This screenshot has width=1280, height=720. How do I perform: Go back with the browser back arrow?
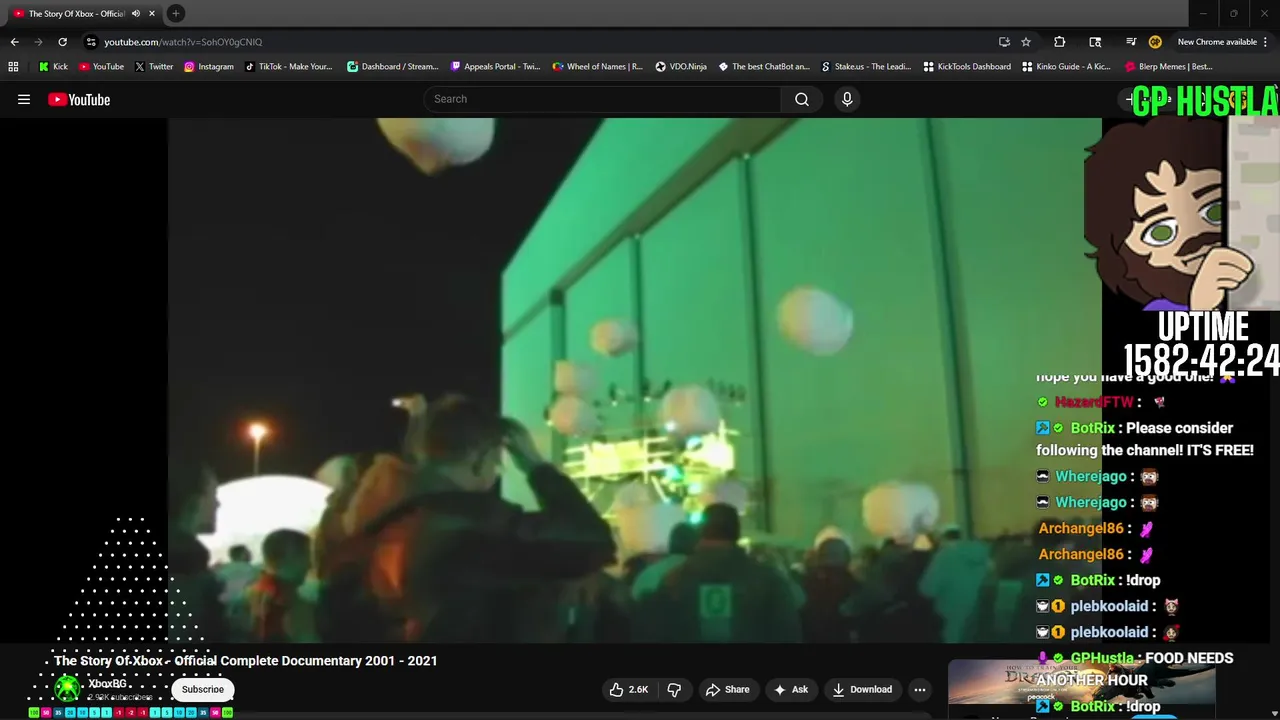[14, 42]
